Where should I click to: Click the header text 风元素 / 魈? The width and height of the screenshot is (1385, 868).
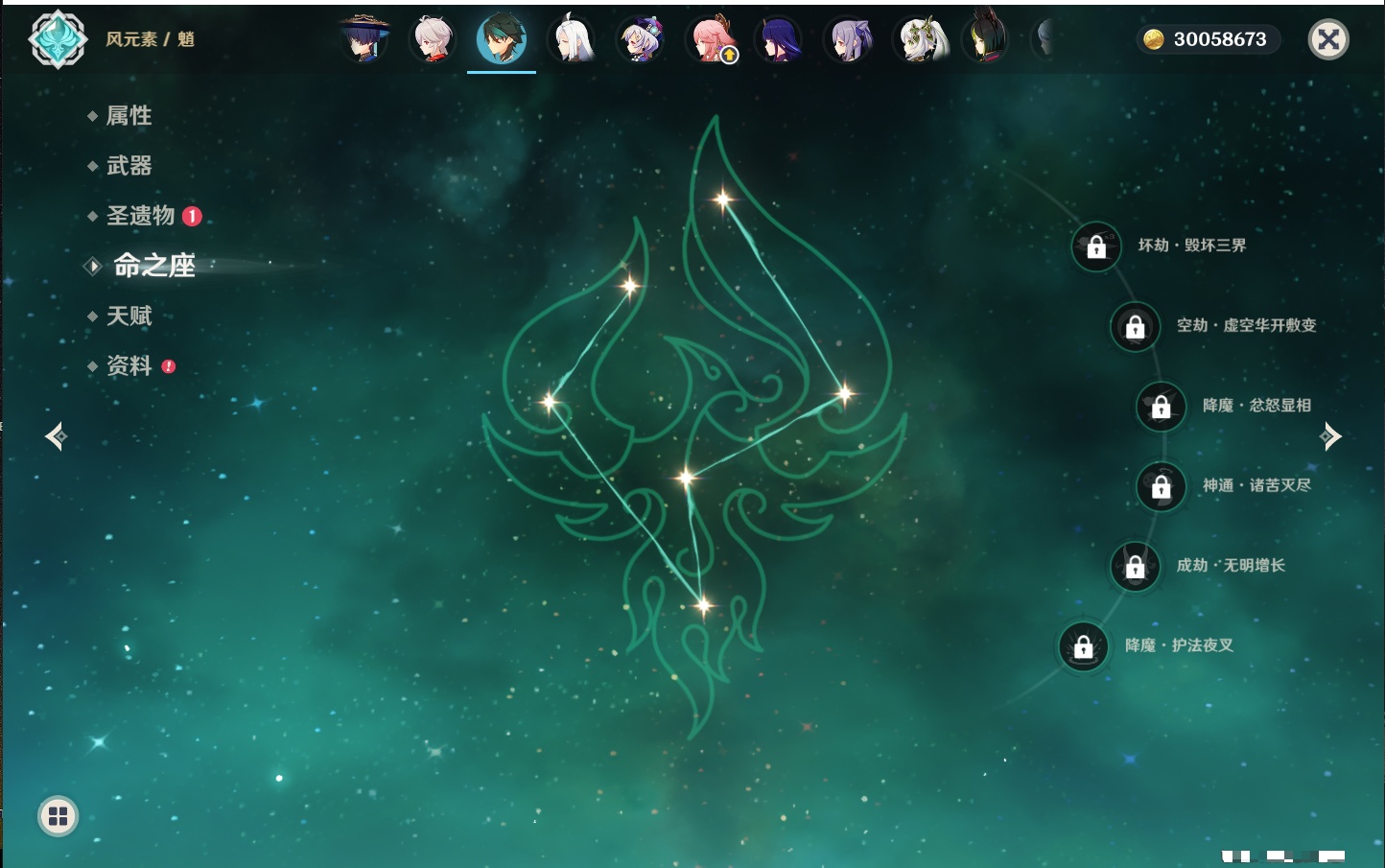coord(150,39)
